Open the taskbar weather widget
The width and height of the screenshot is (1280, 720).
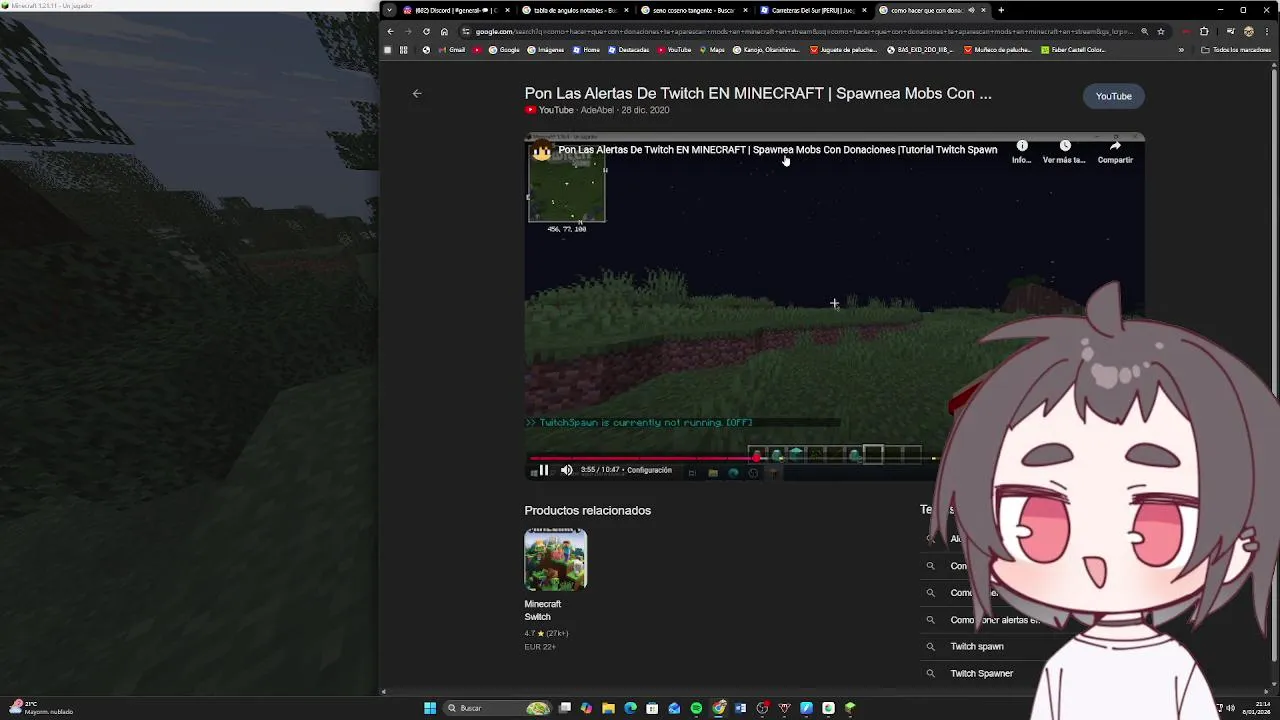[42, 707]
